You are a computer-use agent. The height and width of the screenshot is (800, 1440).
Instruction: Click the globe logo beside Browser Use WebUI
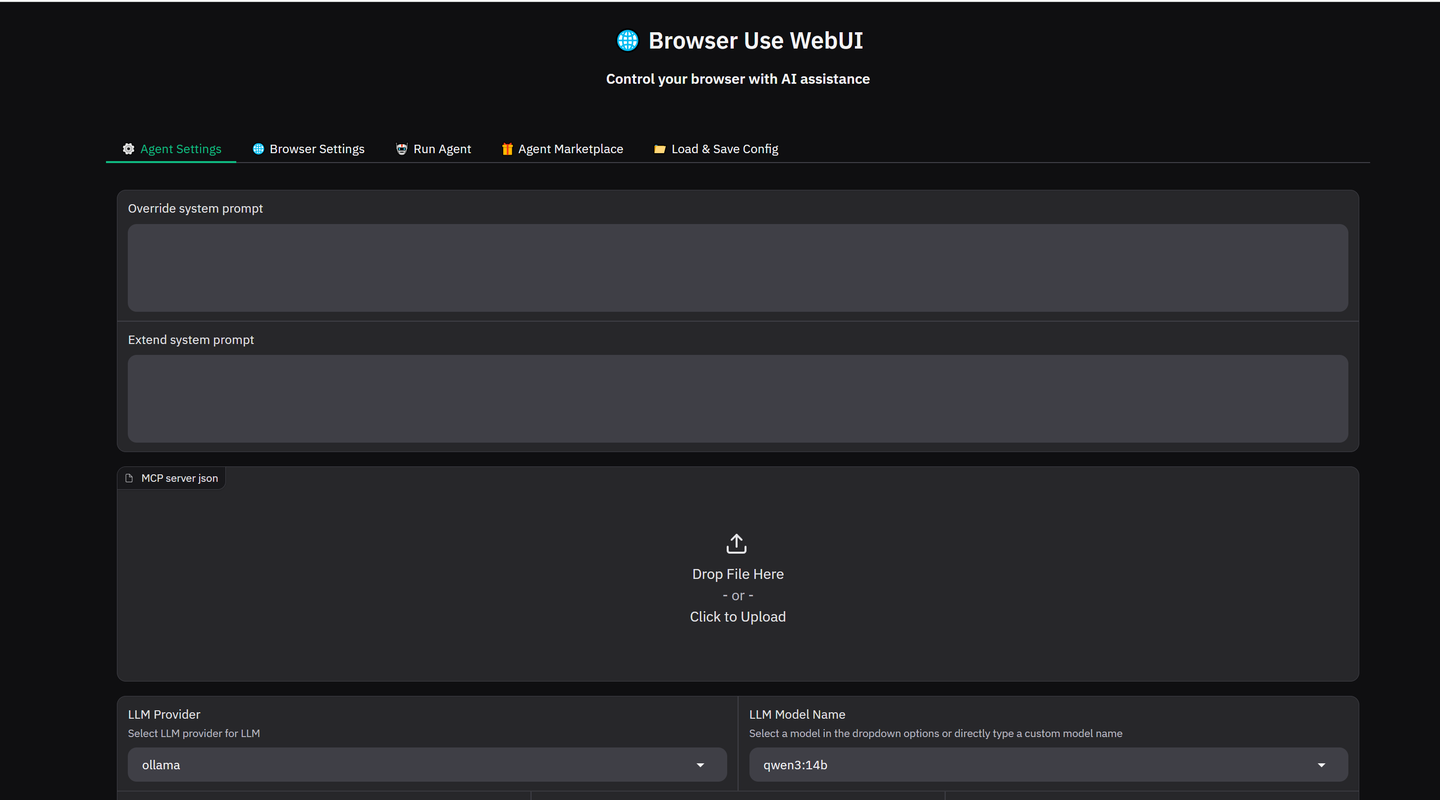click(x=627, y=41)
